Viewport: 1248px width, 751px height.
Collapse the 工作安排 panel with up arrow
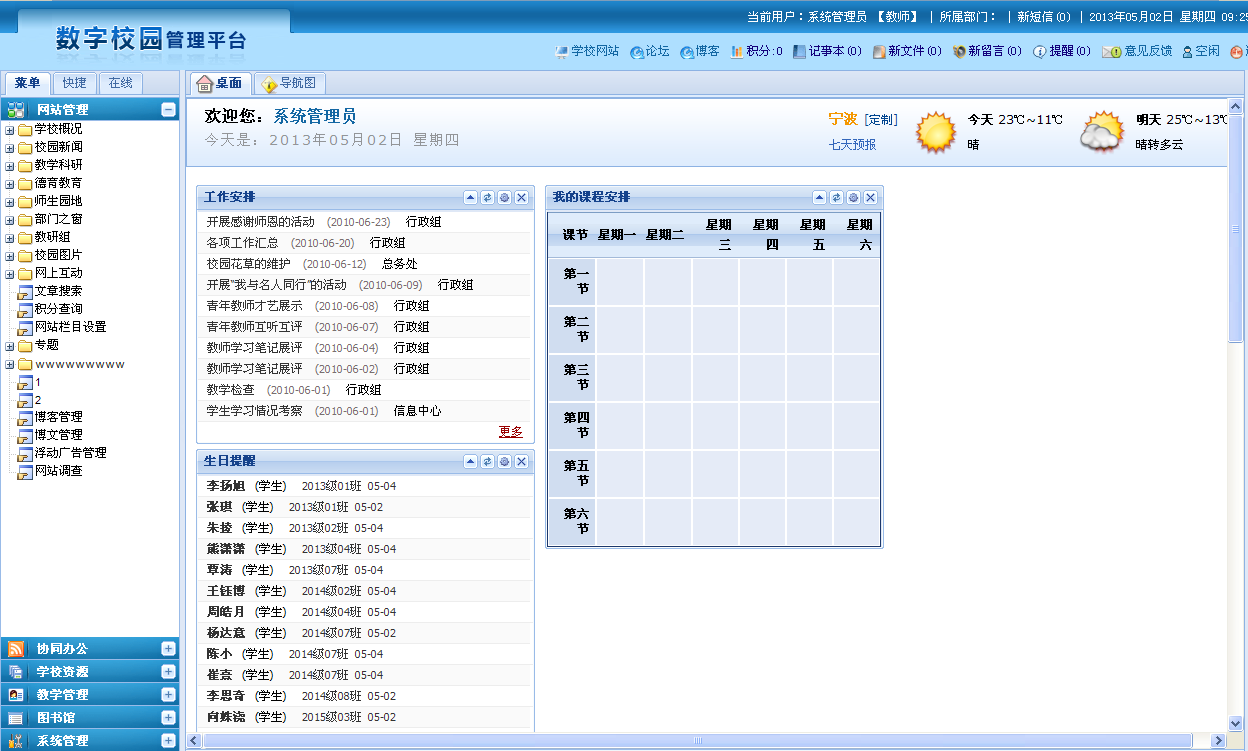[471, 197]
